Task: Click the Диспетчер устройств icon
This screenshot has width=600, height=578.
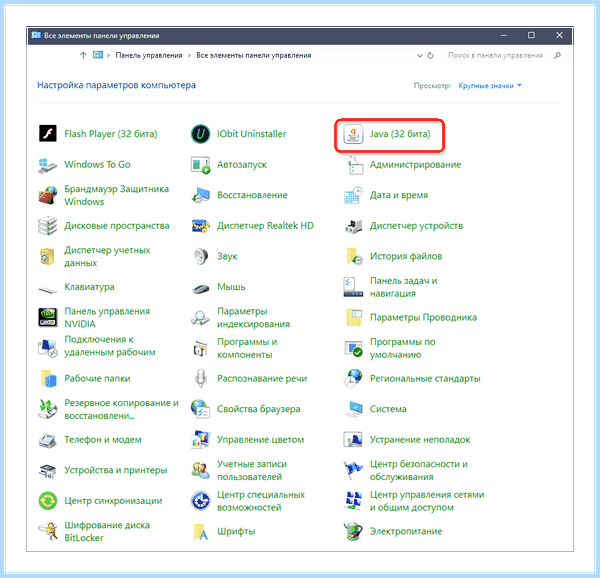Action: coord(353,226)
